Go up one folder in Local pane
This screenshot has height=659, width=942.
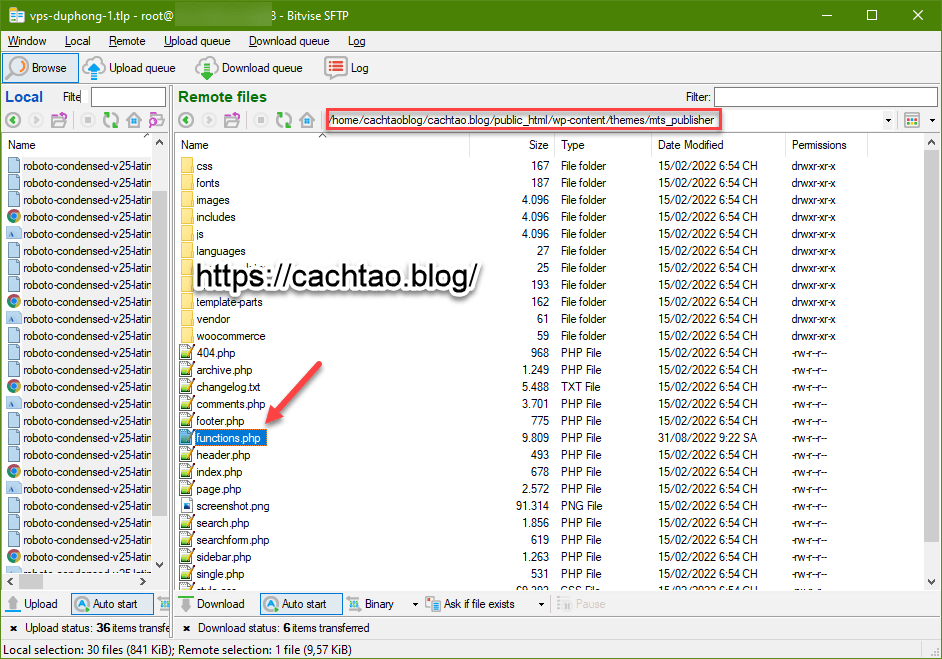tap(59, 120)
